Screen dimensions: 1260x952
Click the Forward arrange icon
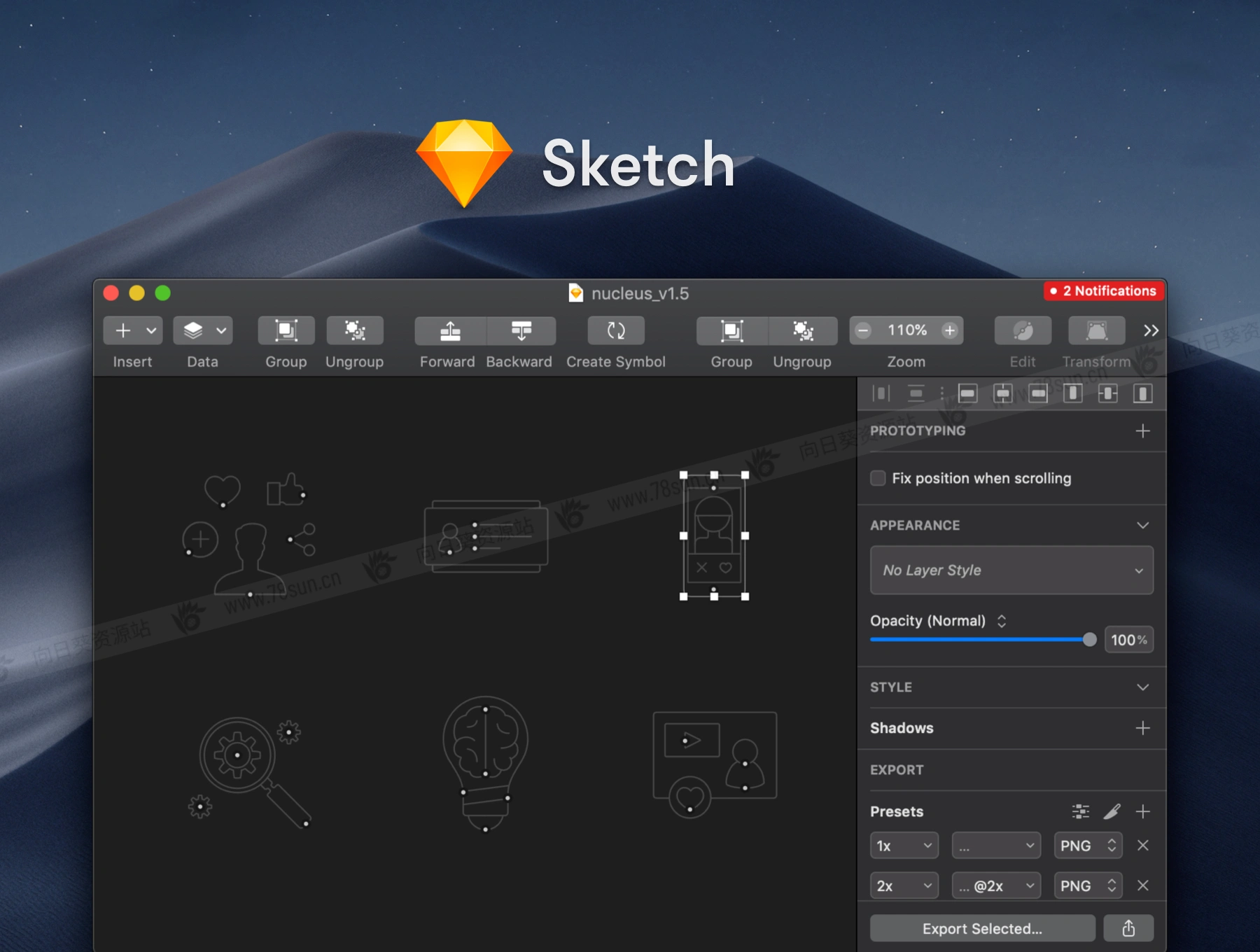click(450, 331)
